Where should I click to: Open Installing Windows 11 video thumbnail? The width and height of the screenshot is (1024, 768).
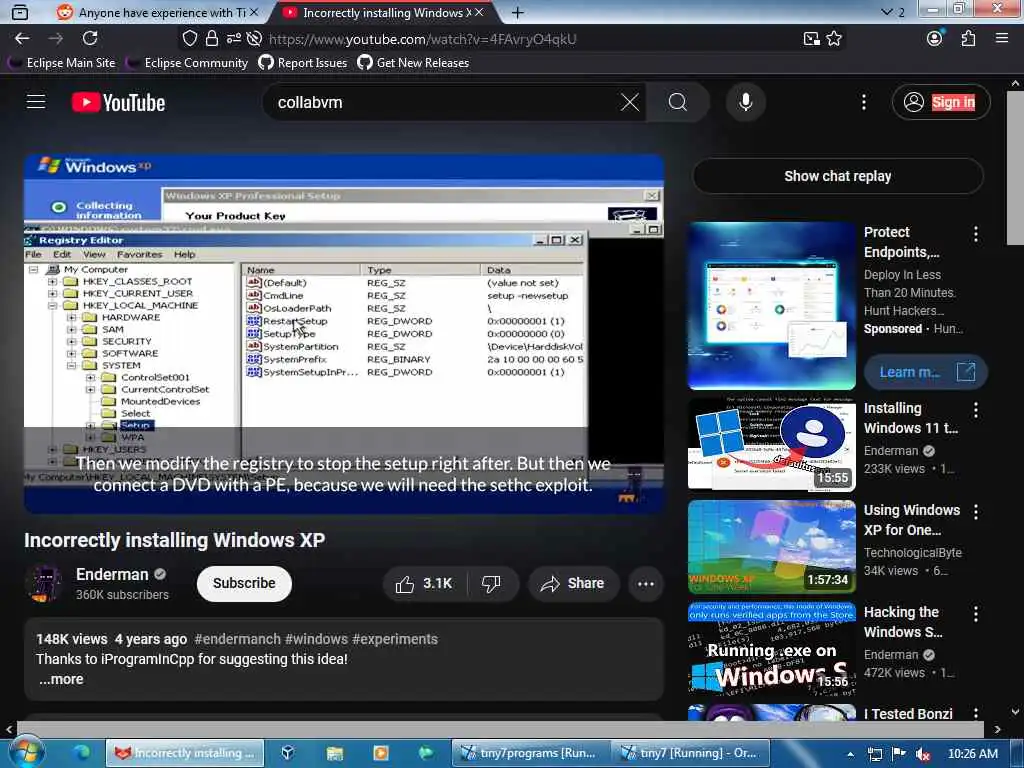[771, 444]
